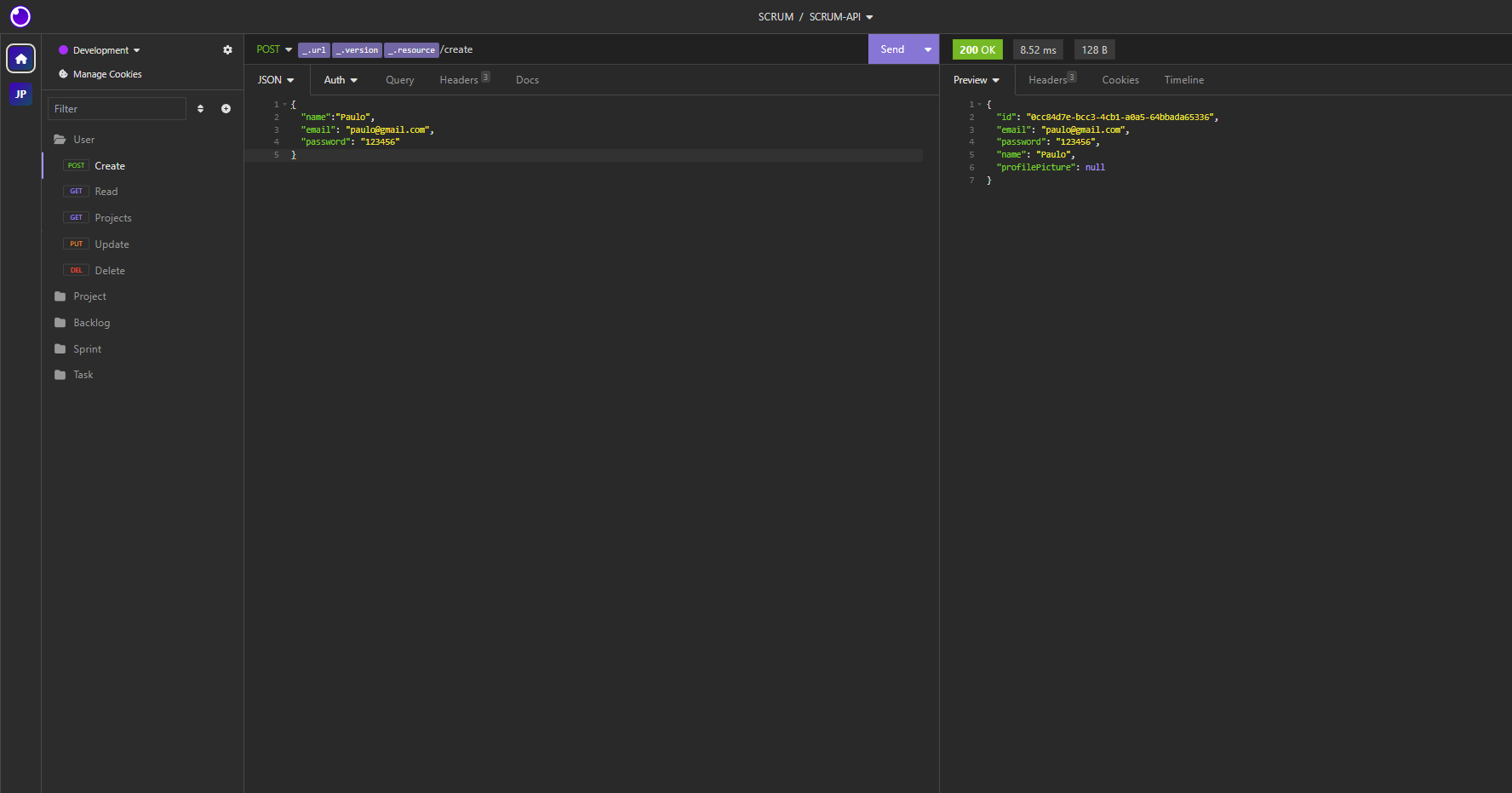Click the _.version variable tag

357,49
